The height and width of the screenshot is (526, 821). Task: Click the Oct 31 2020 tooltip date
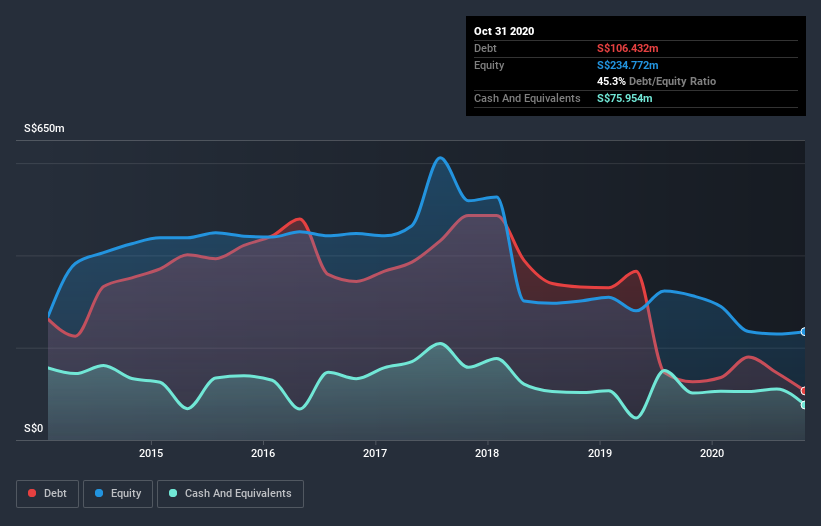[x=504, y=31]
